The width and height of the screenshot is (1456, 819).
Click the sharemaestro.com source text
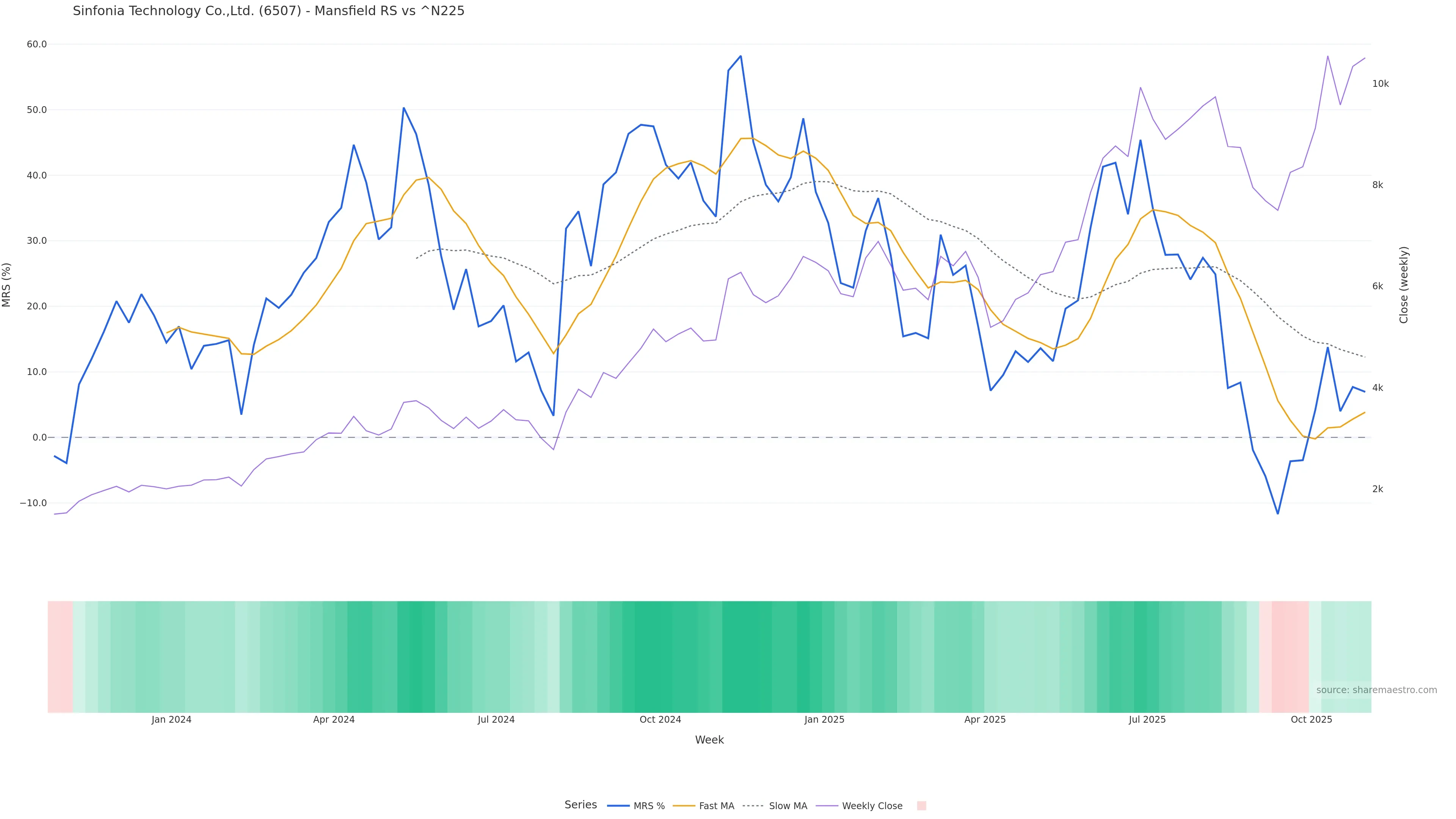(1376, 690)
